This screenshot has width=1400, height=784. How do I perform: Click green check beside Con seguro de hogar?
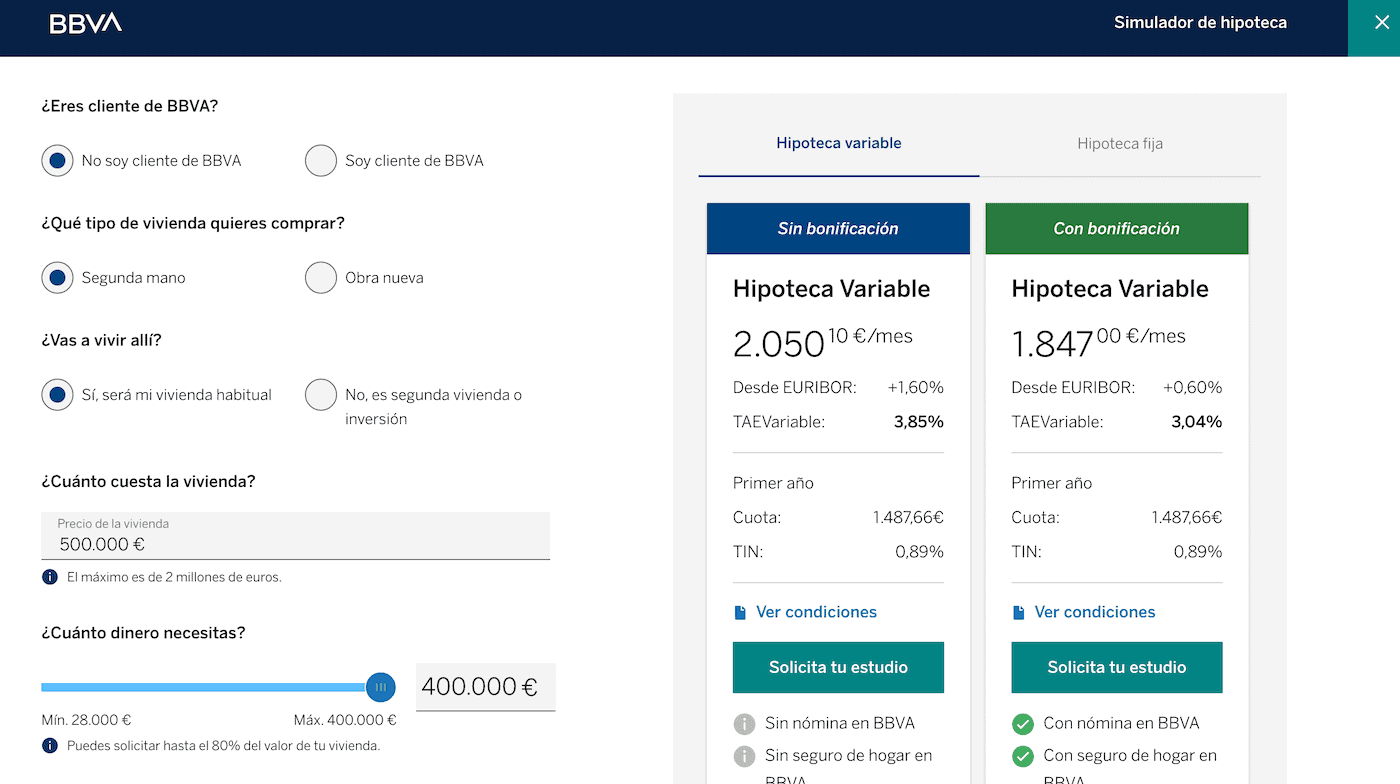(1022, 756)
